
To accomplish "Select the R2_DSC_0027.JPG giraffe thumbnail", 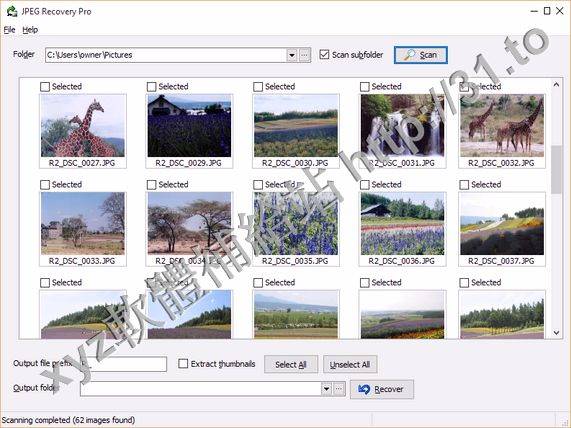I will pos(83,126).
